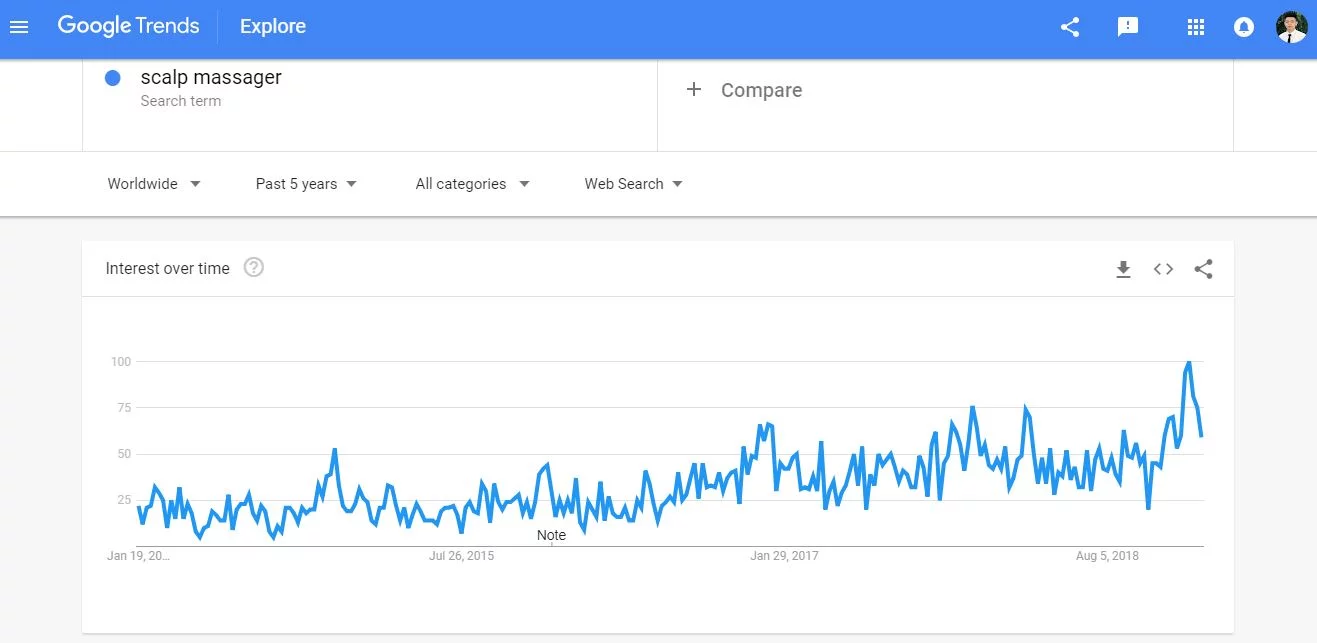Show help for Interest over time
Viewport: 1317px width, 643px height.
pos(254,267)
